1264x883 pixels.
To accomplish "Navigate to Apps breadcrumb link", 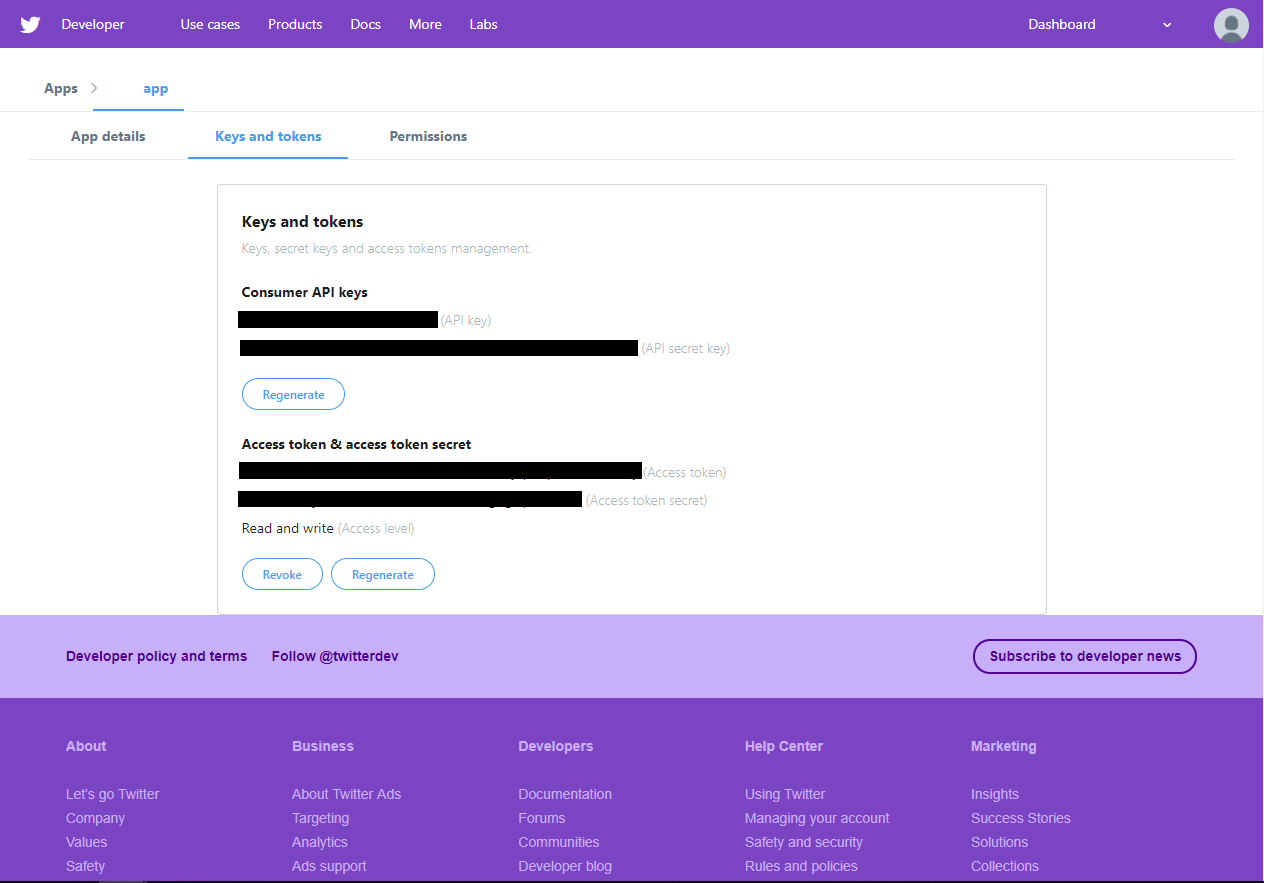I will tap(61, 88).
